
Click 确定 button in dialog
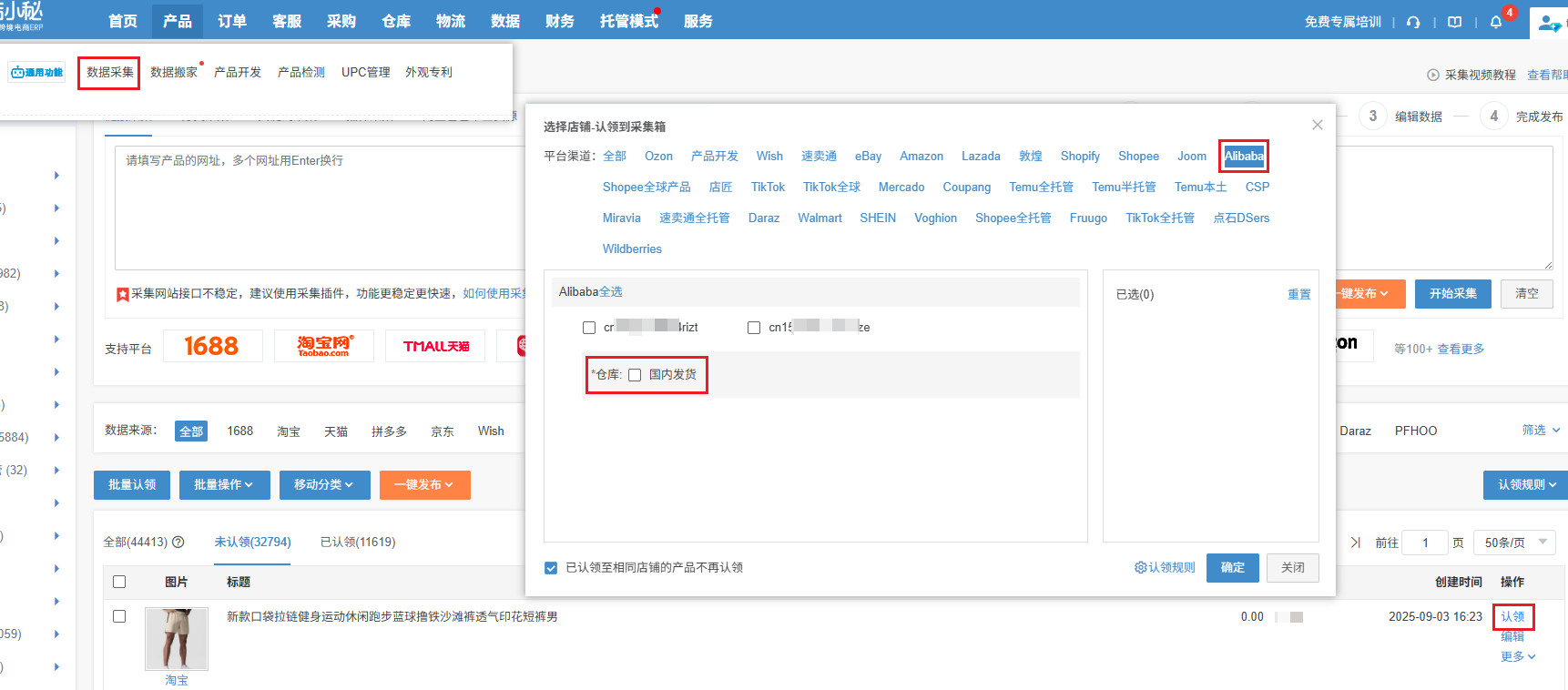[x=1233, y=568]
